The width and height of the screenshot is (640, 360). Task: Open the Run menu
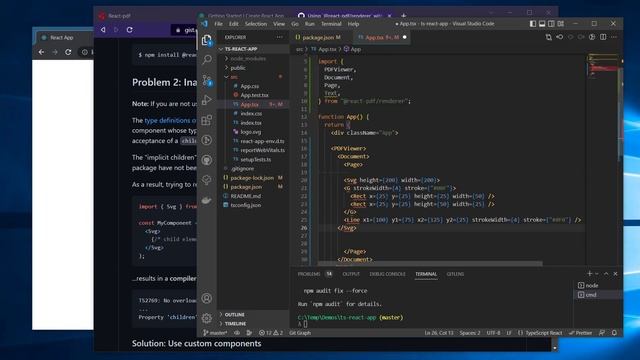click(x=310, y=24)
